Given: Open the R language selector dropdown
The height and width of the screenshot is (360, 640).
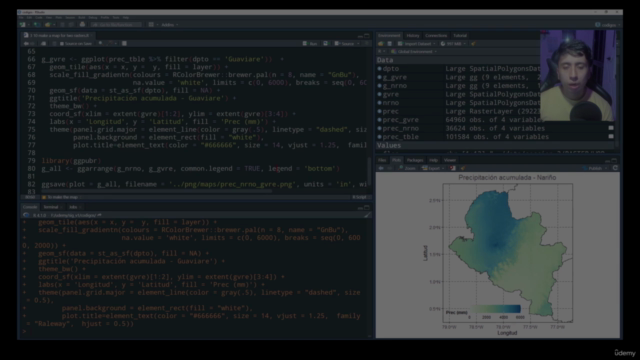Looking at the screenshot, I should [x=381, y=52].
